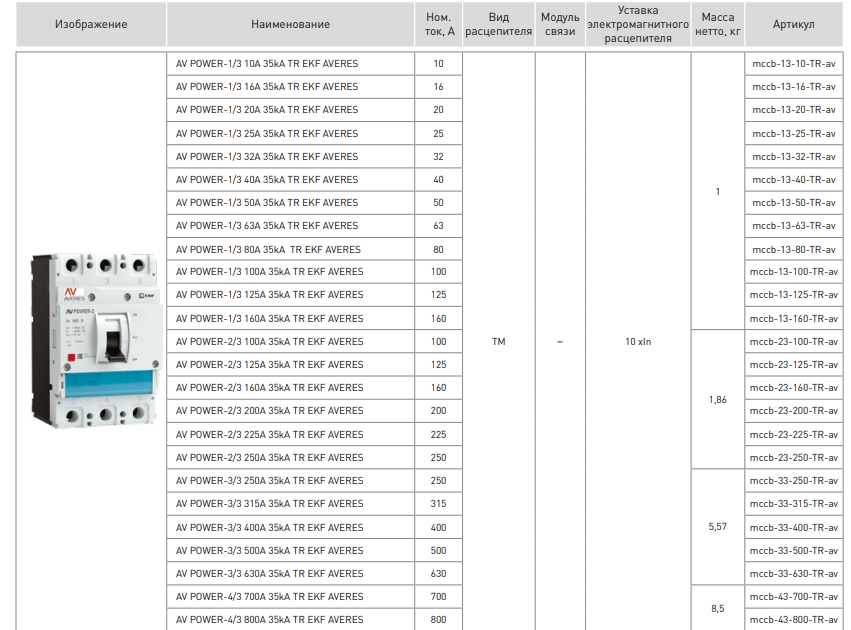Screen dimensions: 851x630
Task: Click the release type cell "TM"
Action: click(x=499, y=342)
